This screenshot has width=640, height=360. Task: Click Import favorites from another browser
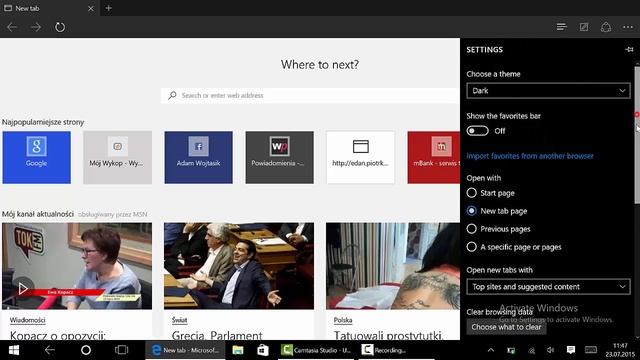pos(530,156)
